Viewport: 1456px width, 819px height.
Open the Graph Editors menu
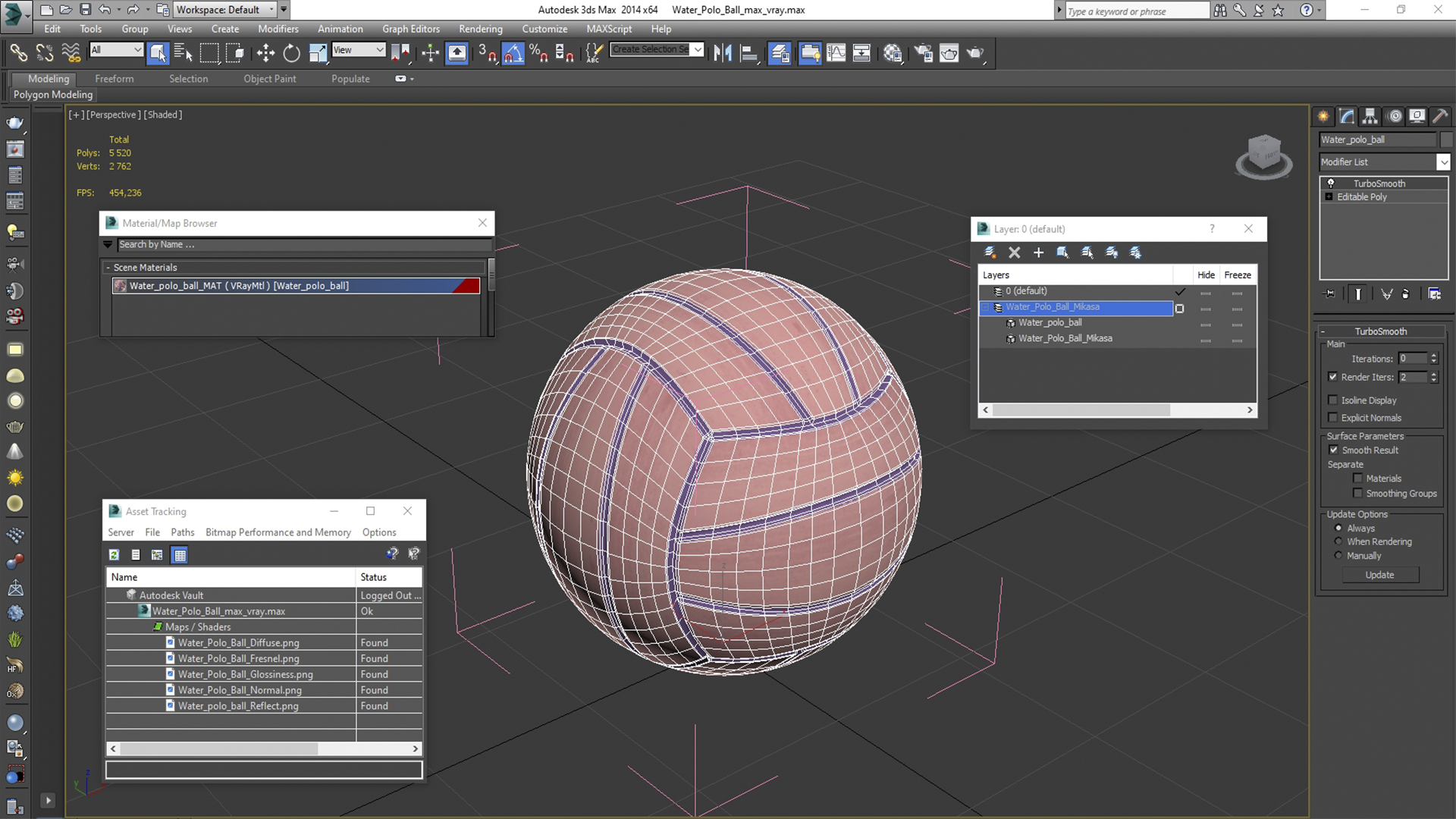coord(410,29)
